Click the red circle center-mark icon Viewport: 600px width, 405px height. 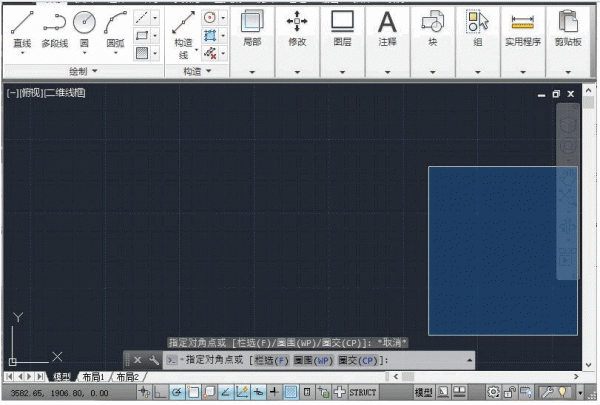pos(209,18)
